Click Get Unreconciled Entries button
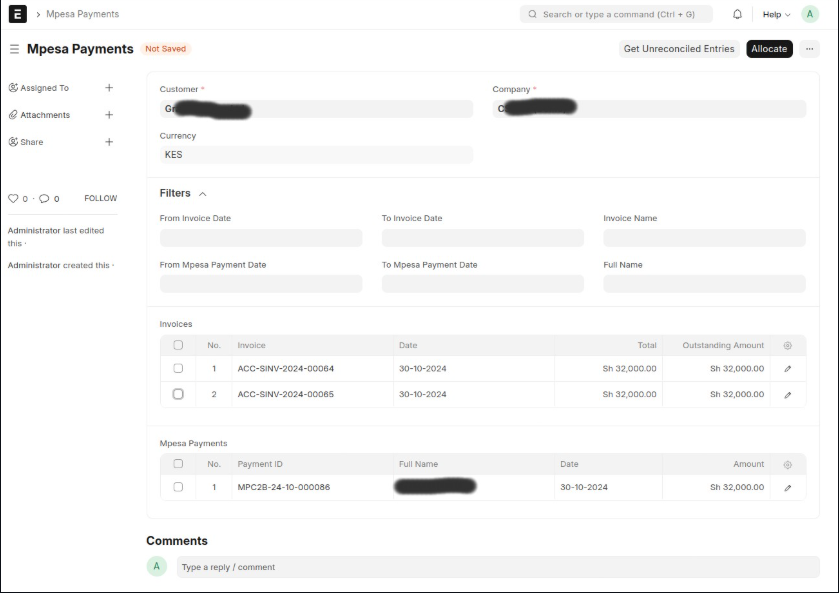The height and width of the screenshot is (593, 839). click(x=679, y=49)
